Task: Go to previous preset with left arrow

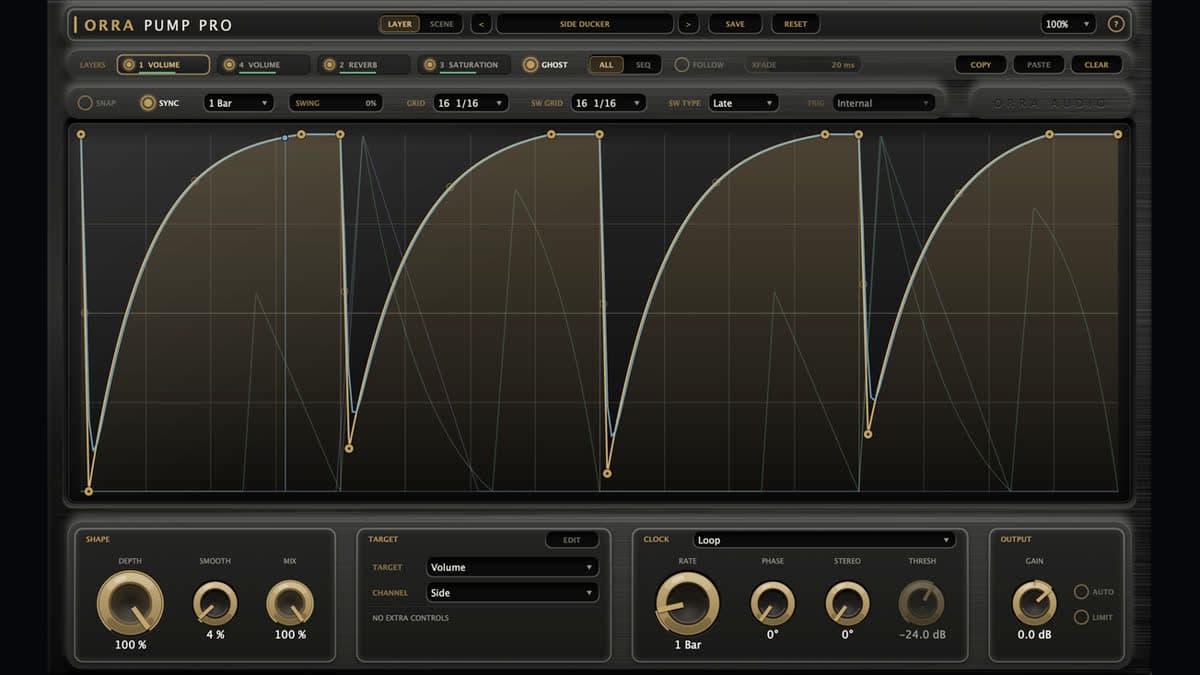Action: point(482,24)
